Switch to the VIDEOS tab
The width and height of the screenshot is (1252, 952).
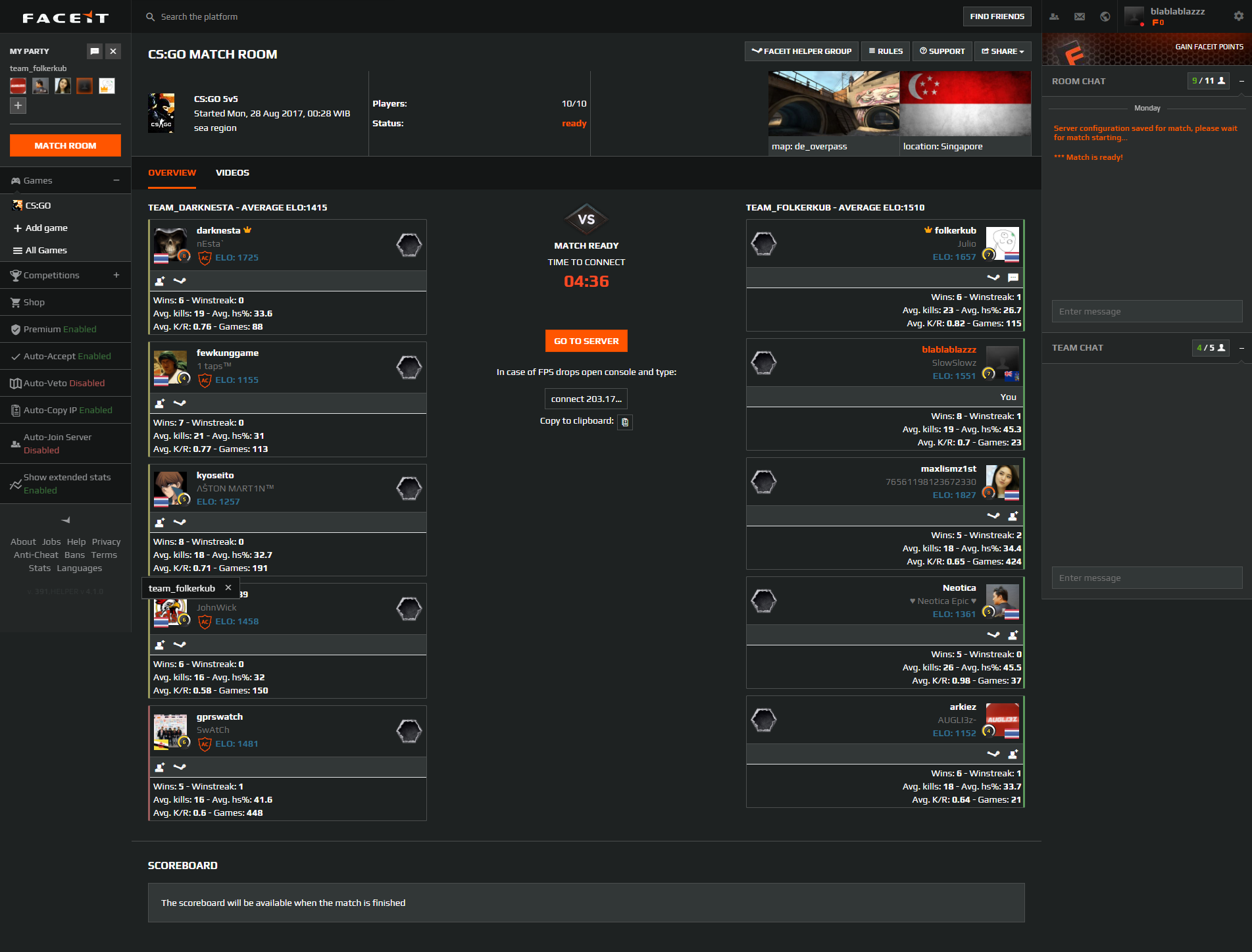232,172
